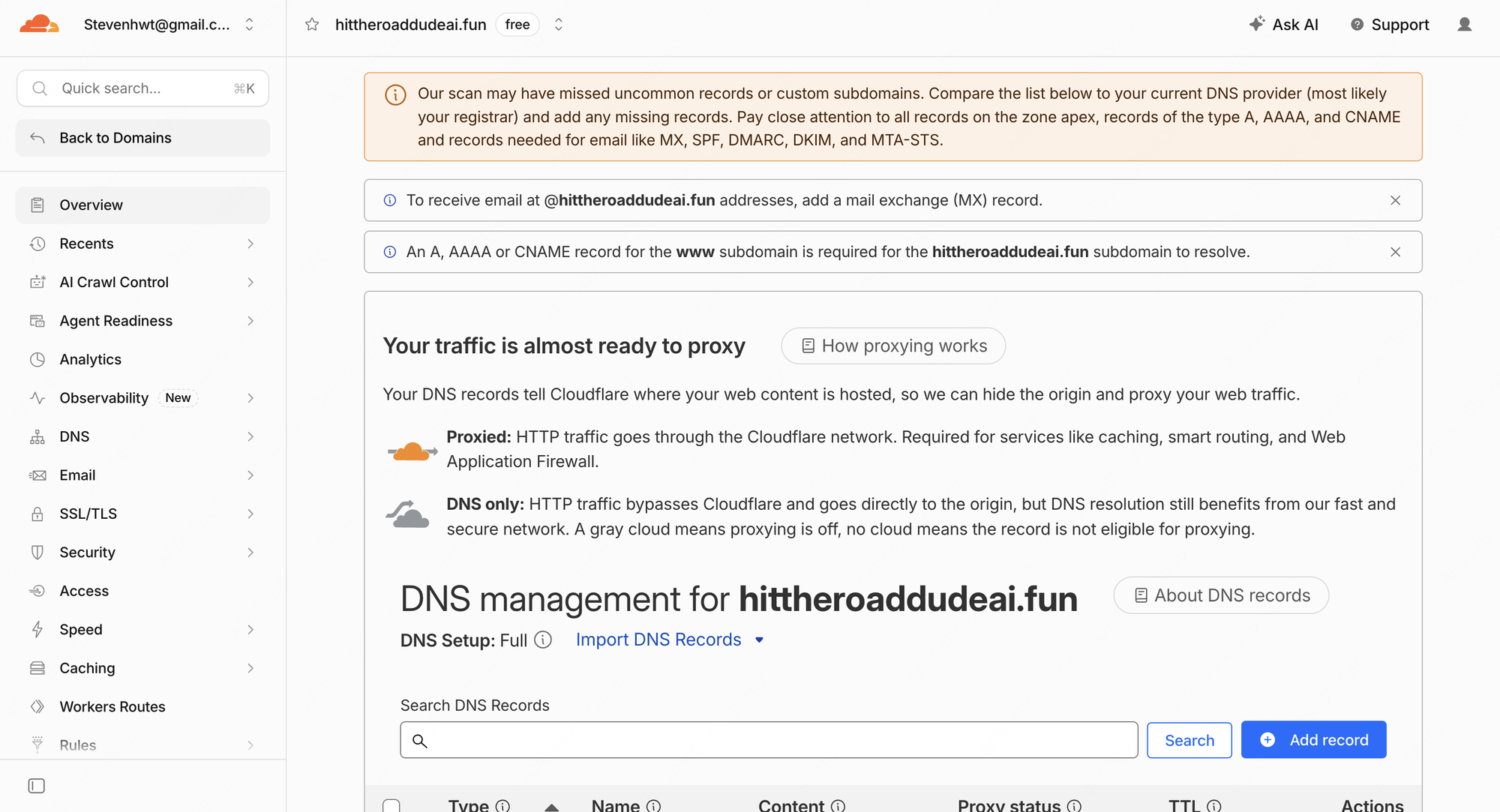
Task: Click the Search button
Action: coord(1189,740)
